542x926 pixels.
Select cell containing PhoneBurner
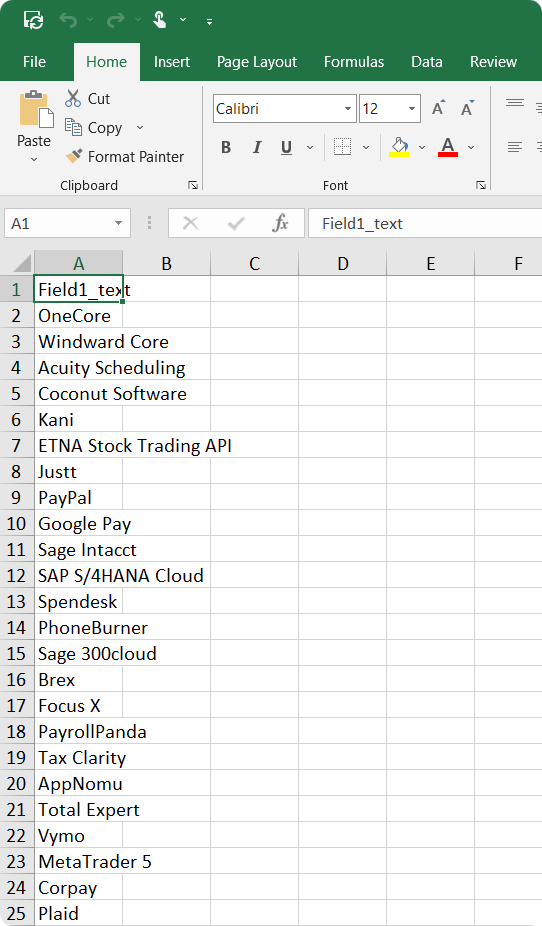click(79, 628)
